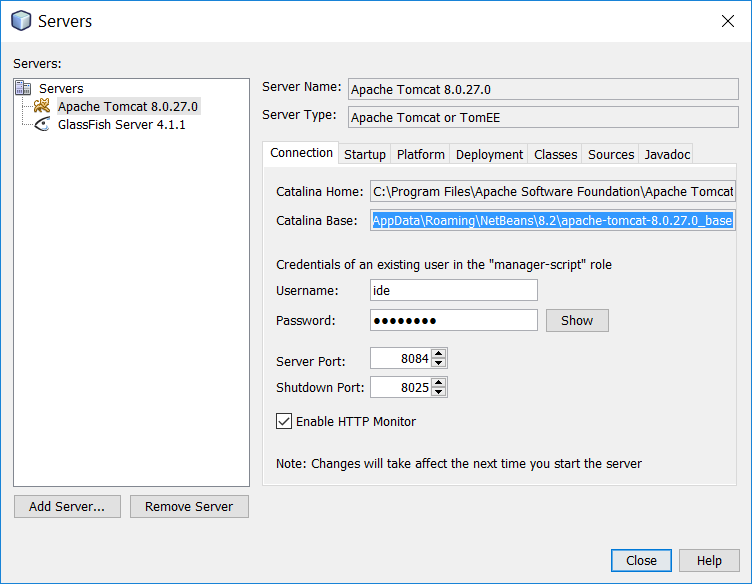Switch to the Deployment tab
This screenshot has height=584, width=752.
tap(489, 154)
